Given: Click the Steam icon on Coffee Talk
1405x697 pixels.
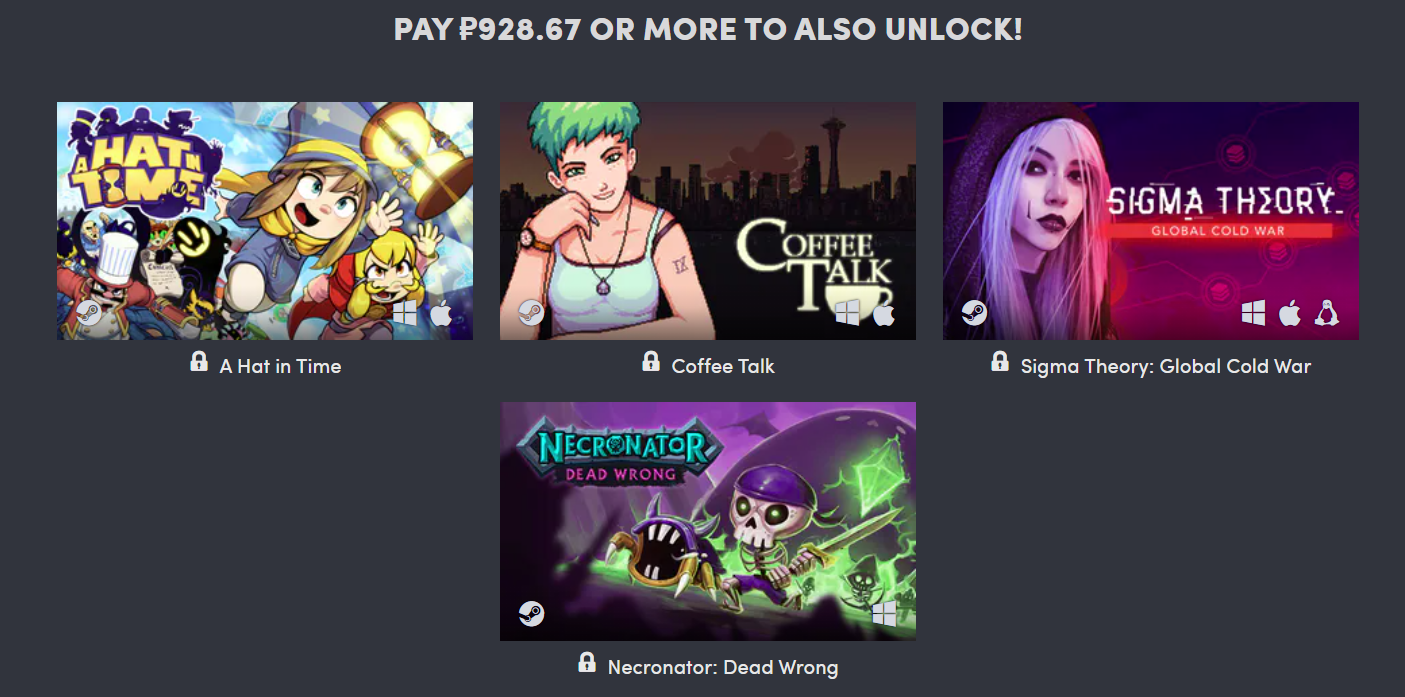Looking at the screenshot, I should click(531, 313).
